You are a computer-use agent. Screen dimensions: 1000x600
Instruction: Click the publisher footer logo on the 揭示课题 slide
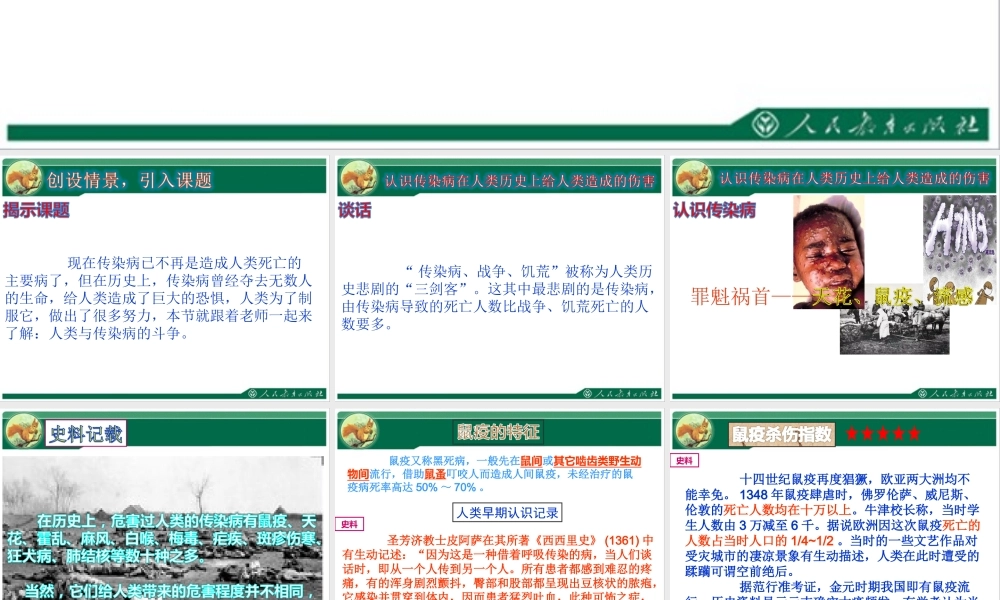(286, 393)
